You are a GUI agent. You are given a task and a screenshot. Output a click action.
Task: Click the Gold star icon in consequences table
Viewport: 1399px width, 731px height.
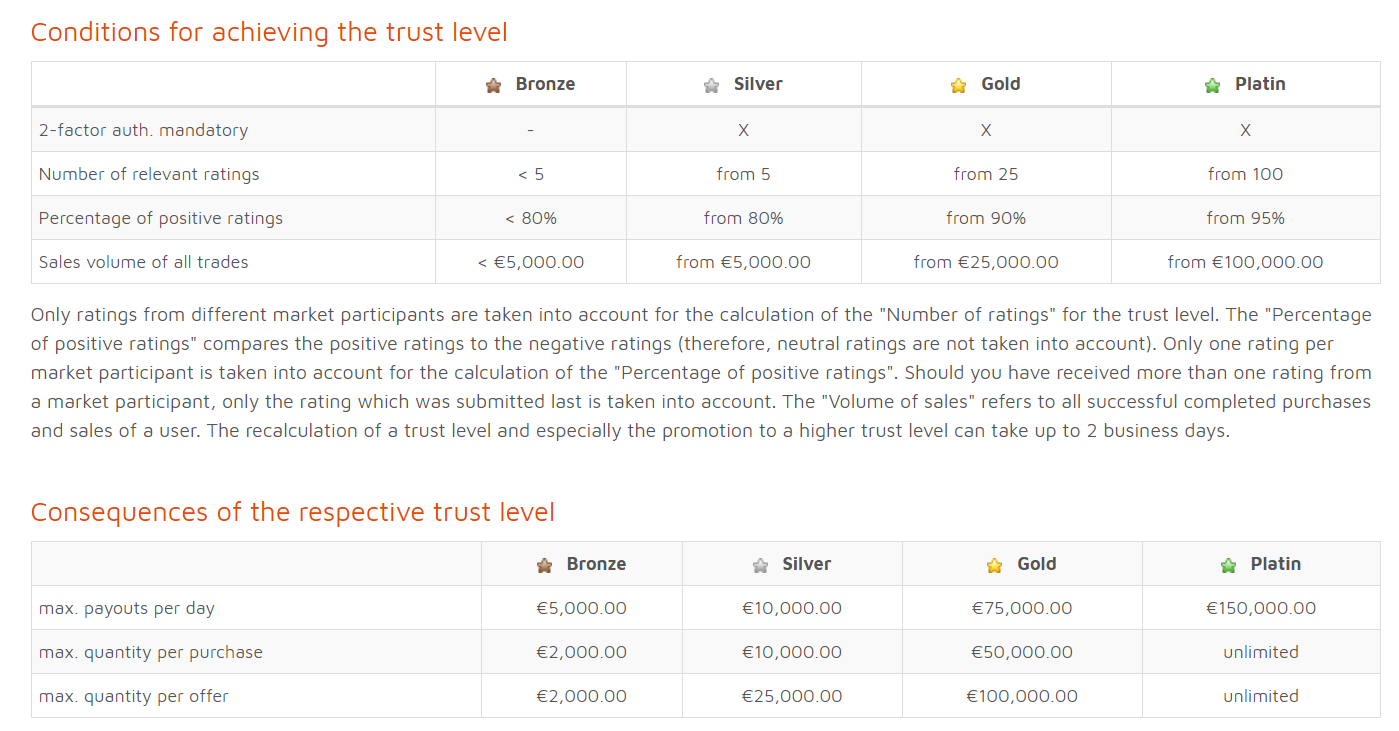994,566
